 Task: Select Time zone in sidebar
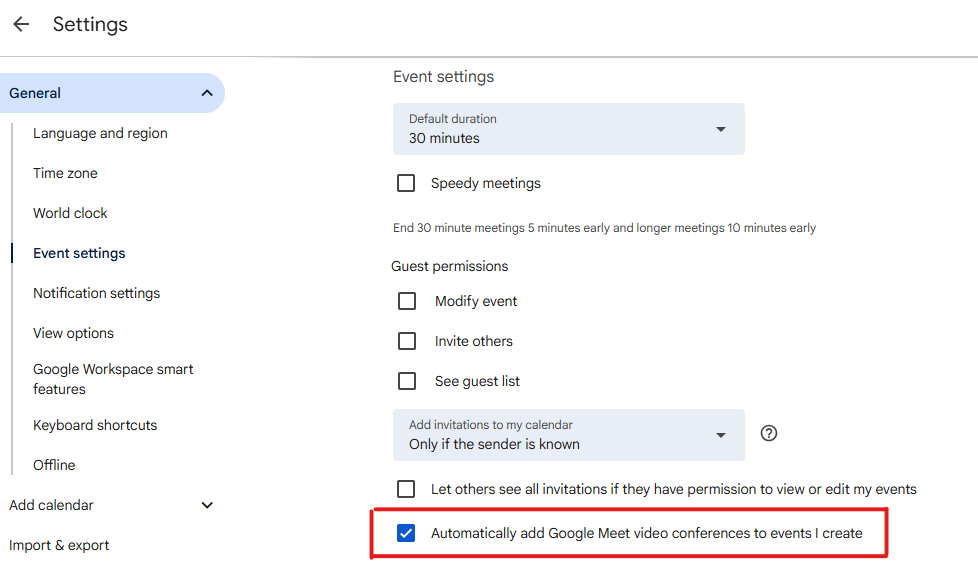click(x=65, y=173)
